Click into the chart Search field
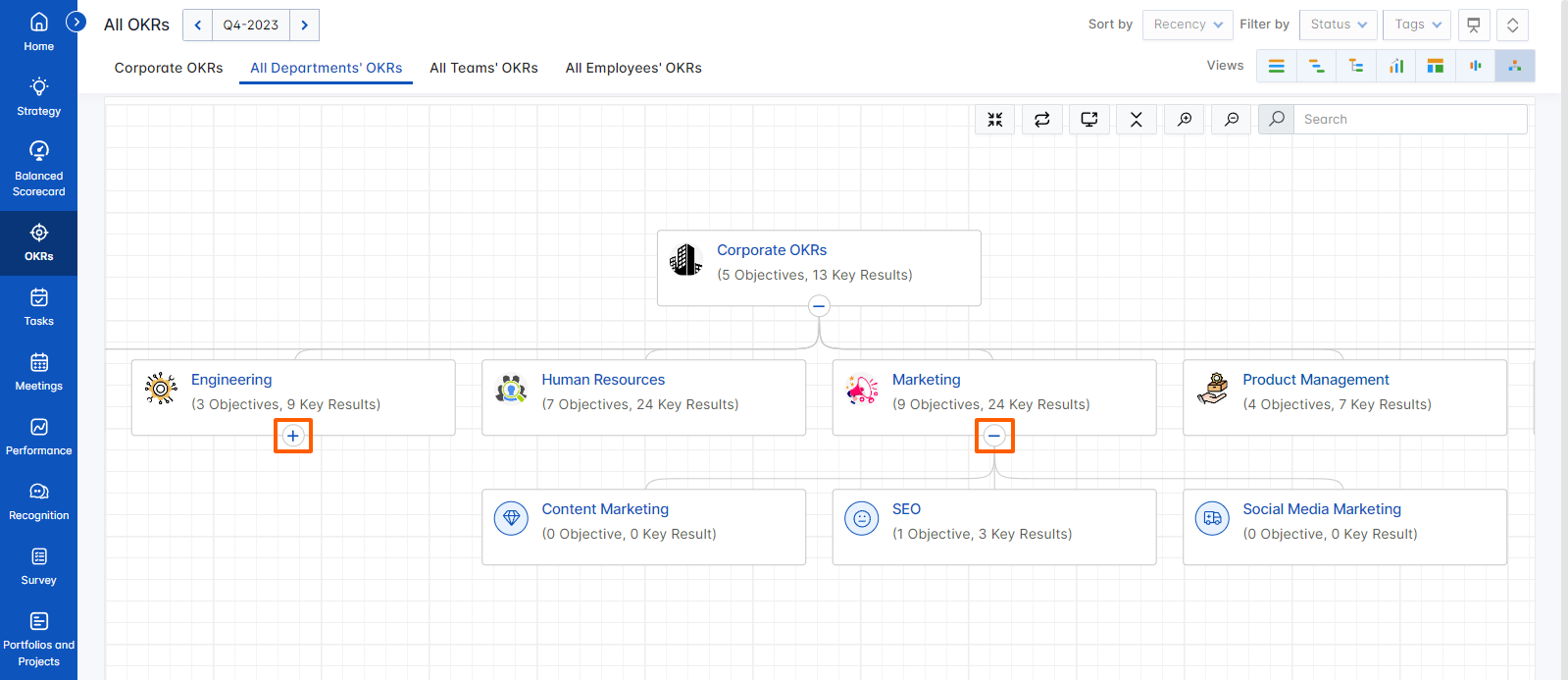This screenshot has width=1568, height=680. [x=1410, y=119]
